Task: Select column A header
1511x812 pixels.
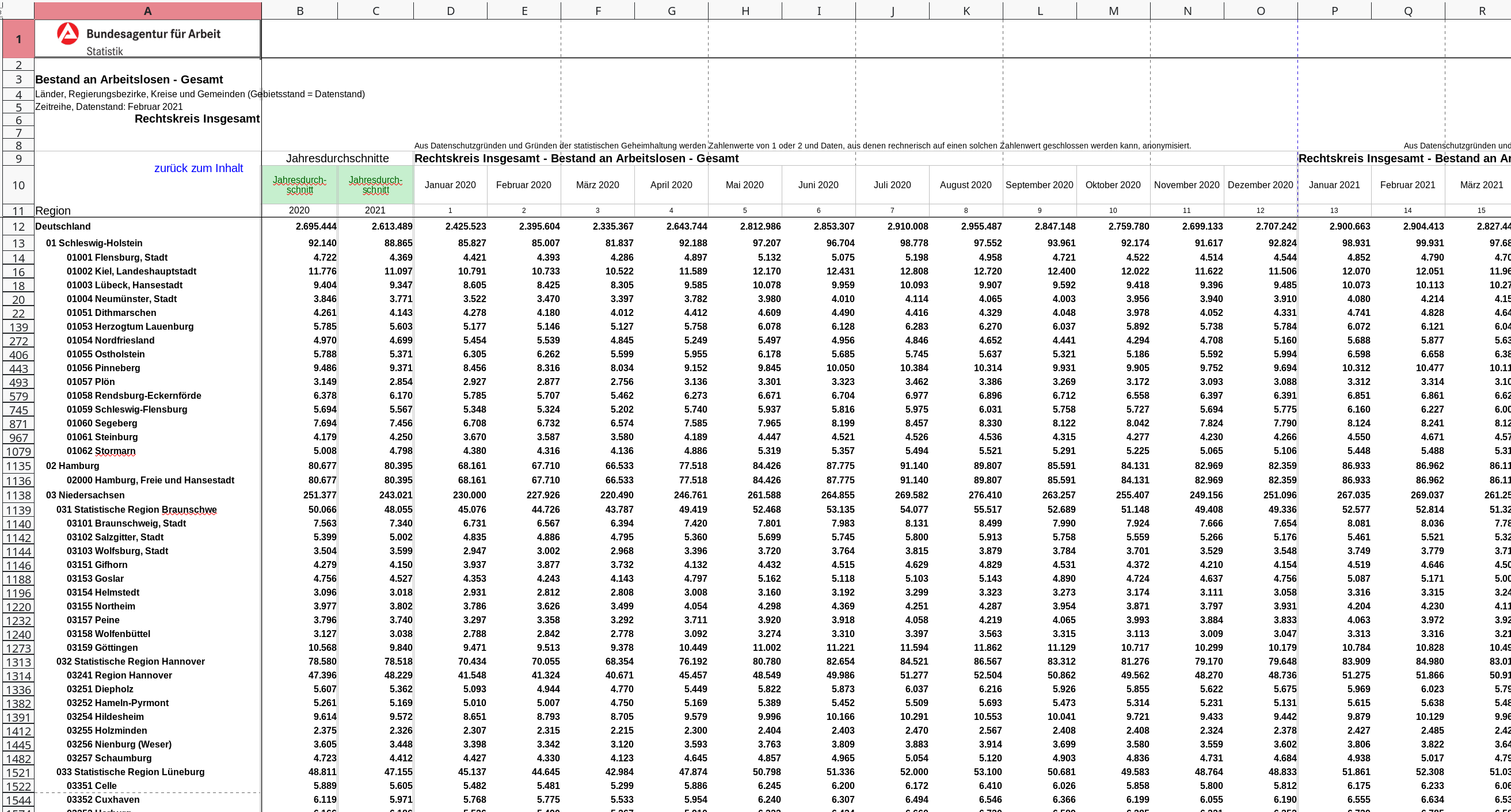Action: coord(148,10)
